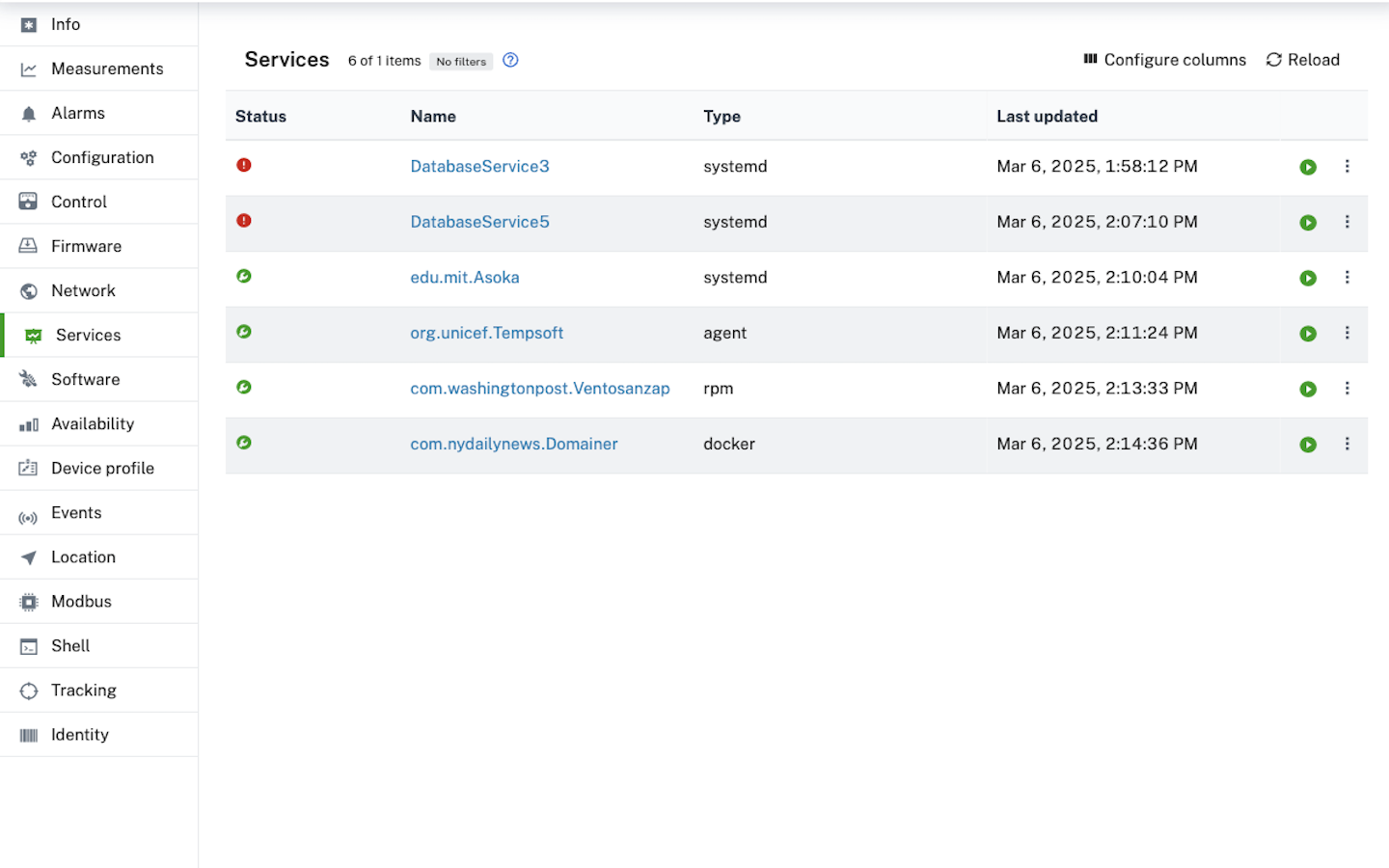Open the kebab menu for DatabaseService5
The width and height of the screenshot is (1389, 868).
[x=1348, y=222]
